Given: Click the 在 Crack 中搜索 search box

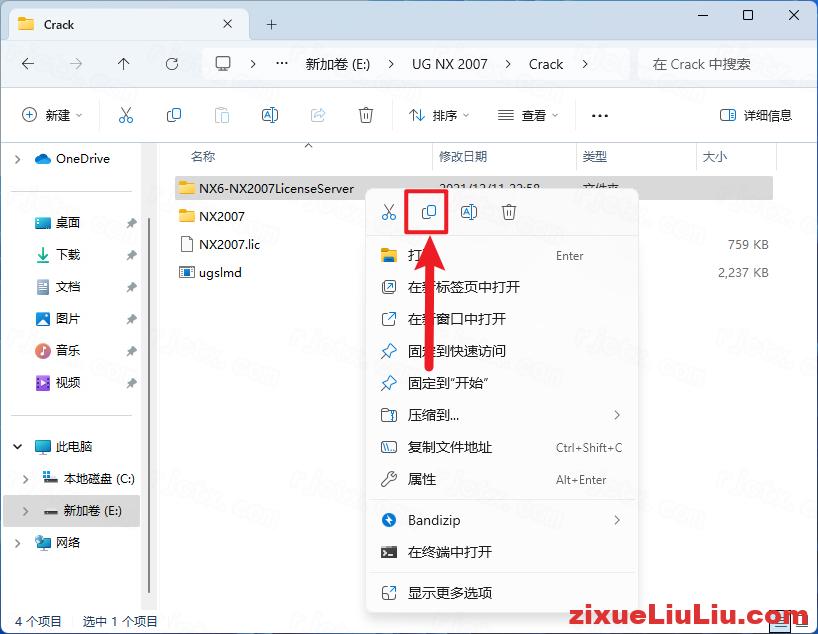Looking at the screenshot, I should point(727,64).
